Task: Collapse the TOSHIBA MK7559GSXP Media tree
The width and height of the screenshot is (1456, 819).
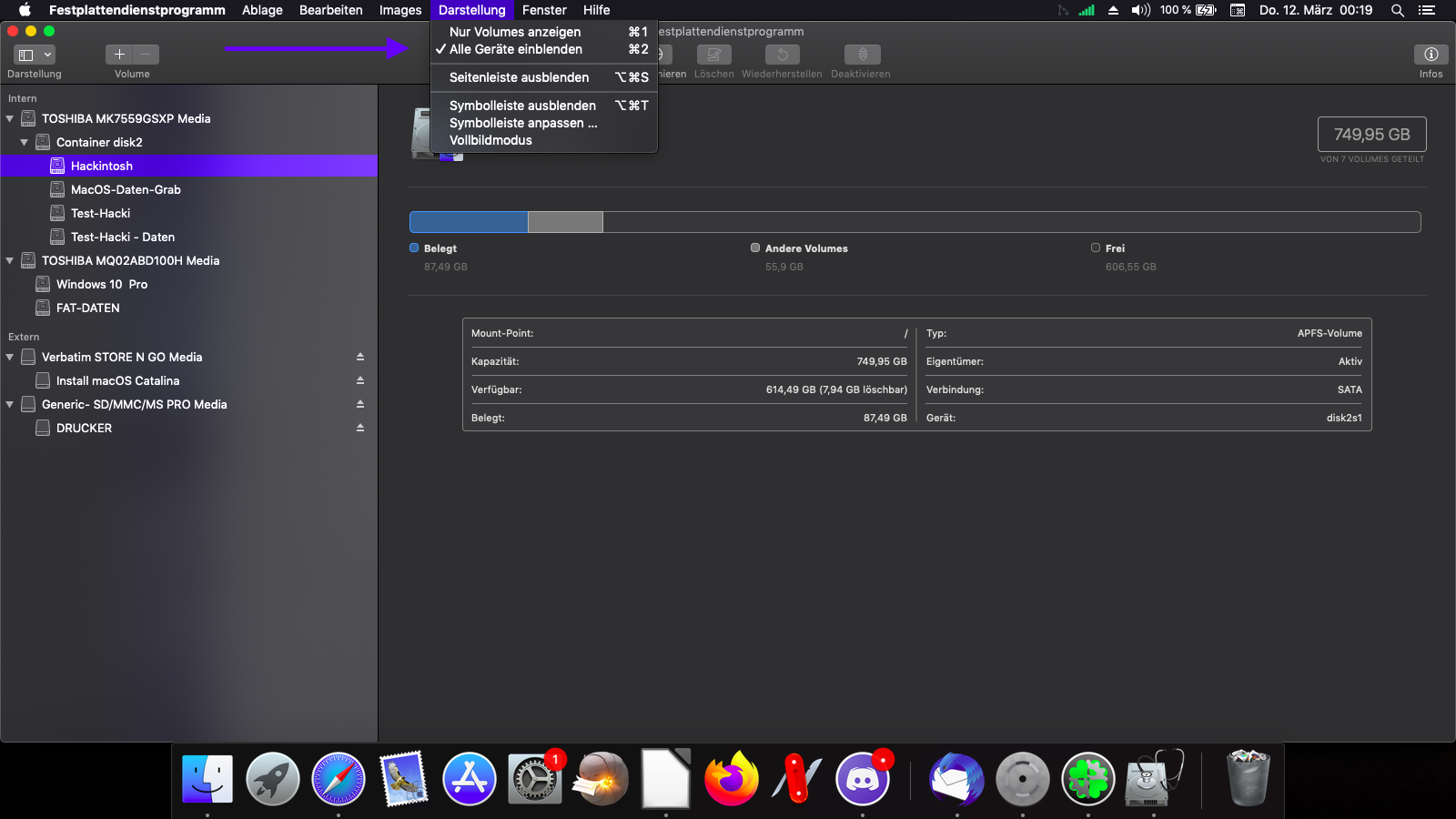Action: click(x=10, y=118)
